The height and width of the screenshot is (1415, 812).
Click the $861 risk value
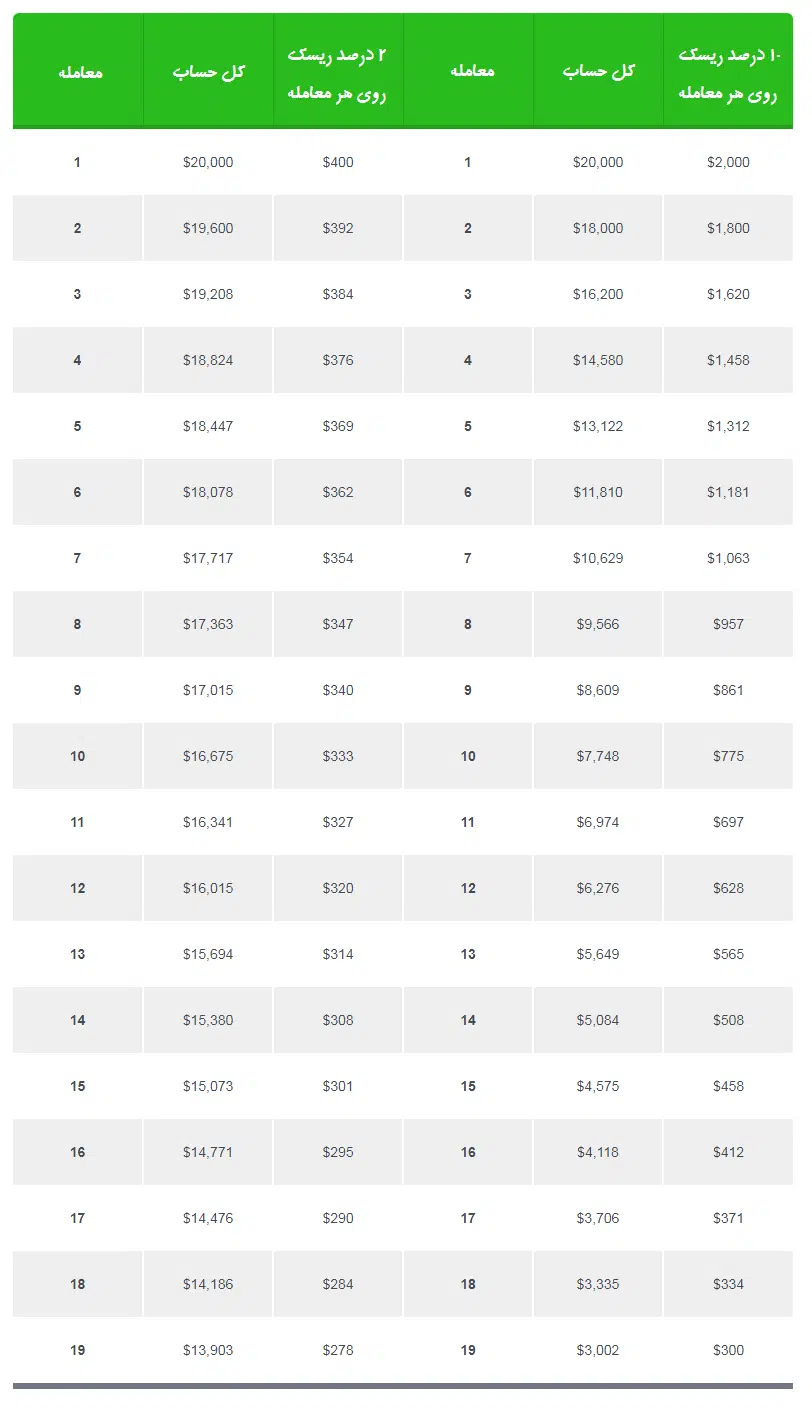728,690
